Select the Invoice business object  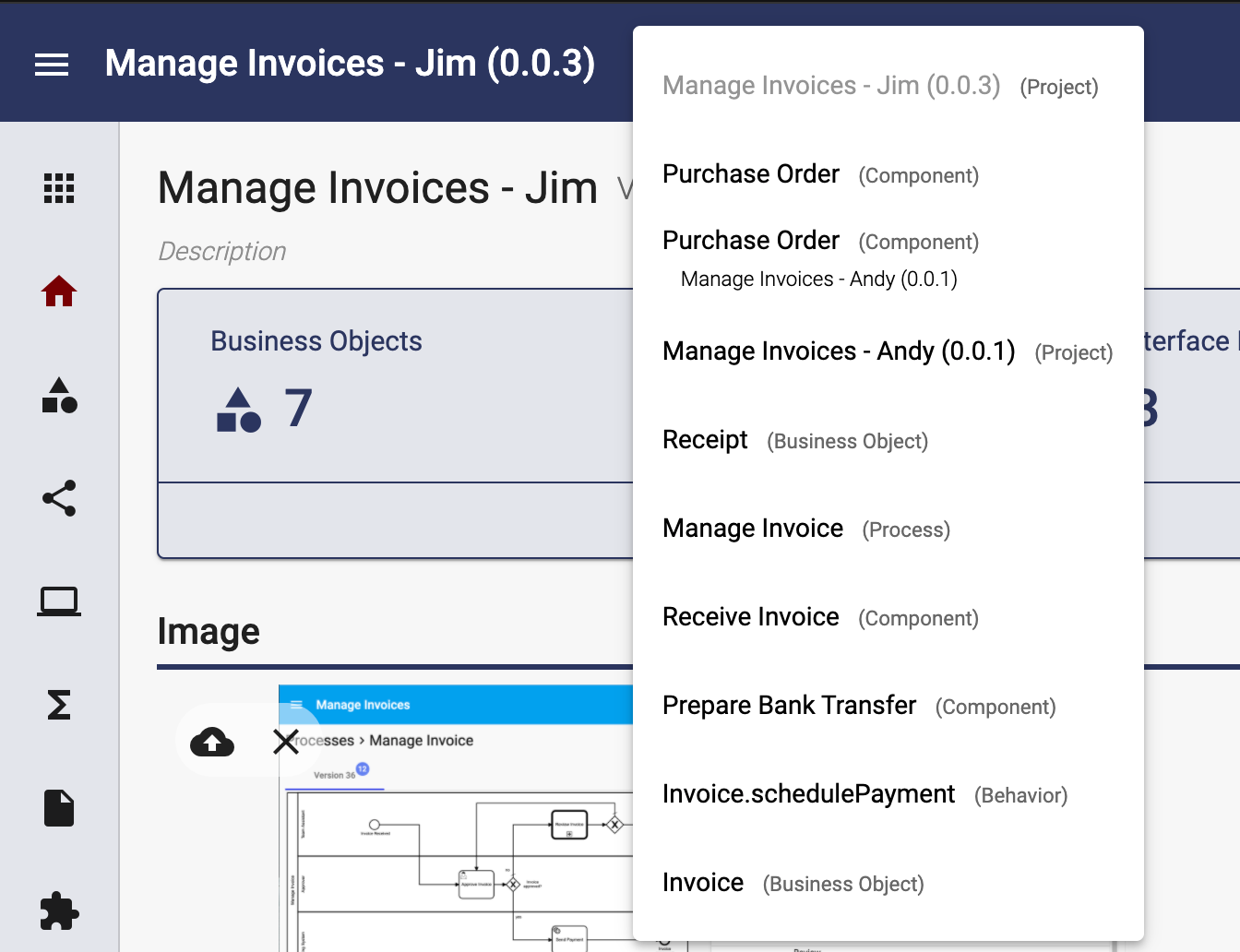pyautogui.click(x=888, y=883)
